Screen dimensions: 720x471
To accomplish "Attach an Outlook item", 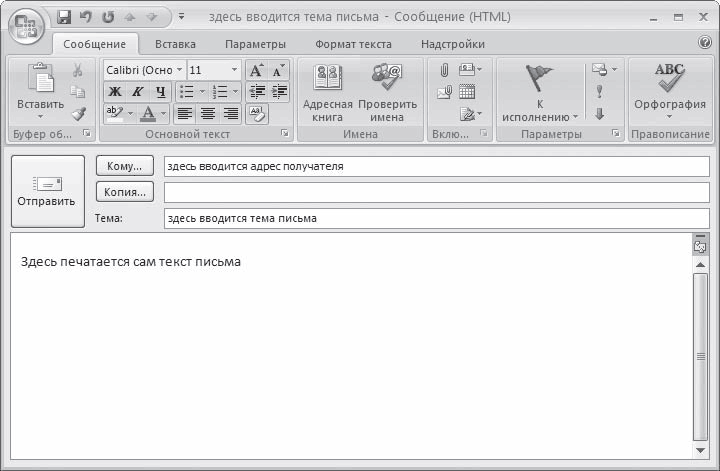I will pyautogui.click(x=444, y=92).
